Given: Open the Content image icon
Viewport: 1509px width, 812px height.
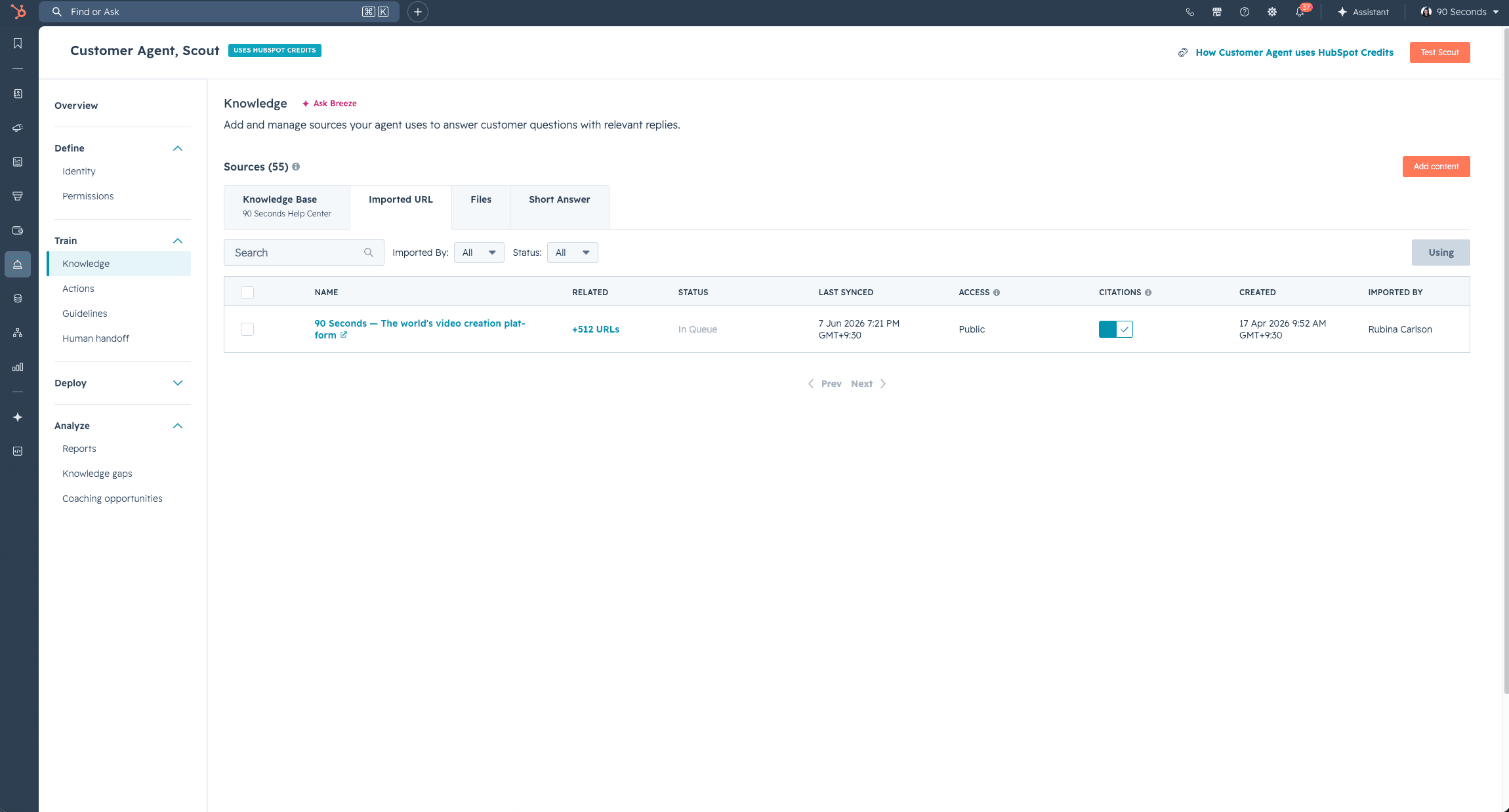Looking at the screenshot, I should [18, 162].
